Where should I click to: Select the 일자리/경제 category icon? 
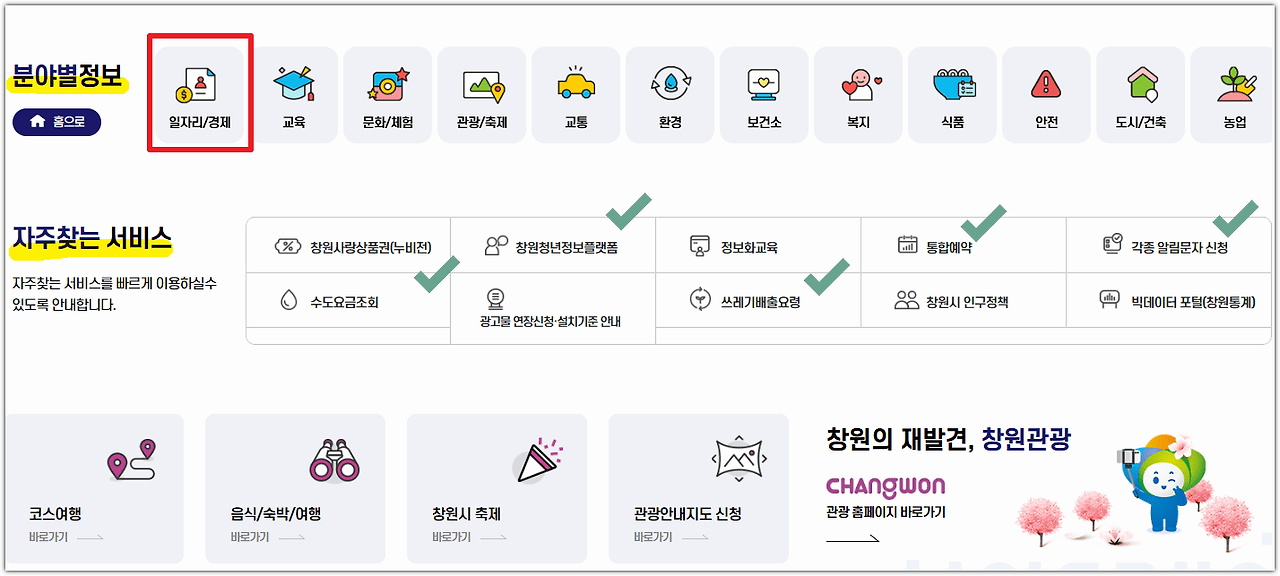coord(199,95)
